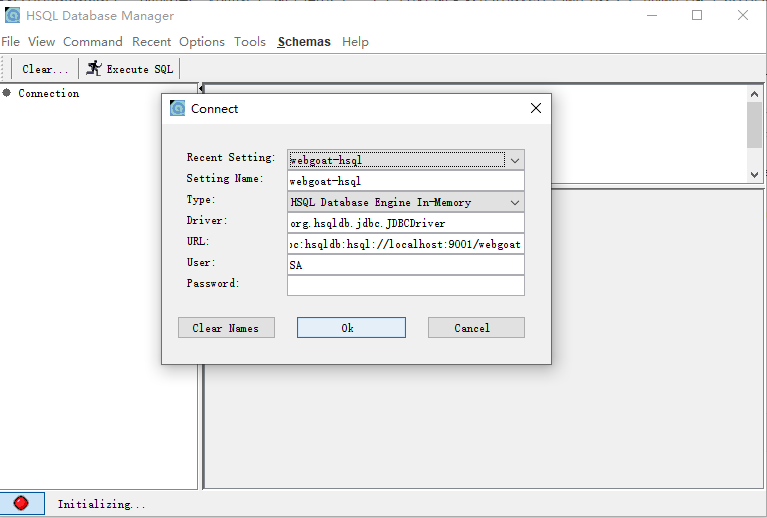Screen dimensions: 767x518
Task: Open the Help menu
Action: [x=355, y=42]
